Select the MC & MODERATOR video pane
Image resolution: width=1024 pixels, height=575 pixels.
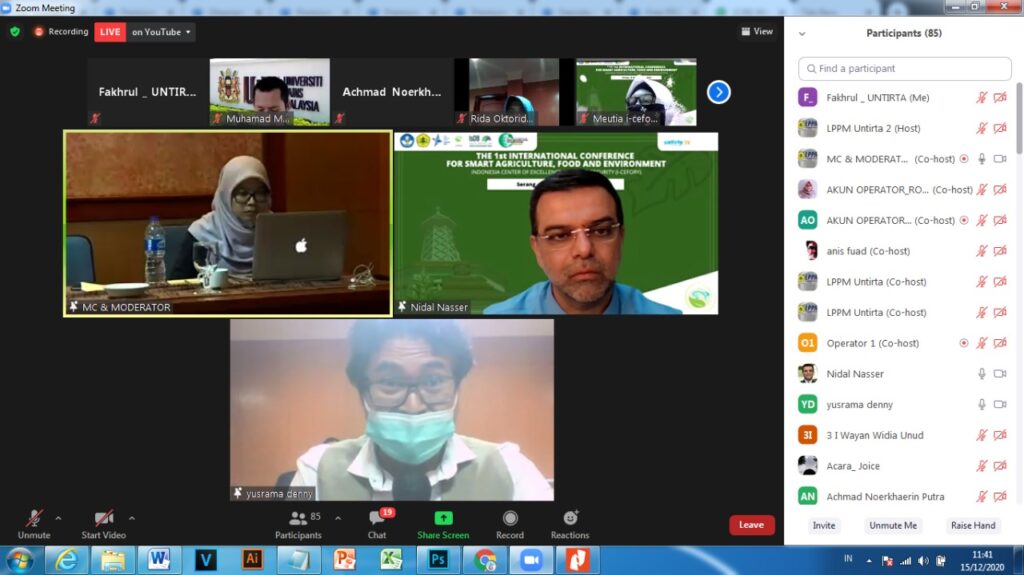coord(228,223)
